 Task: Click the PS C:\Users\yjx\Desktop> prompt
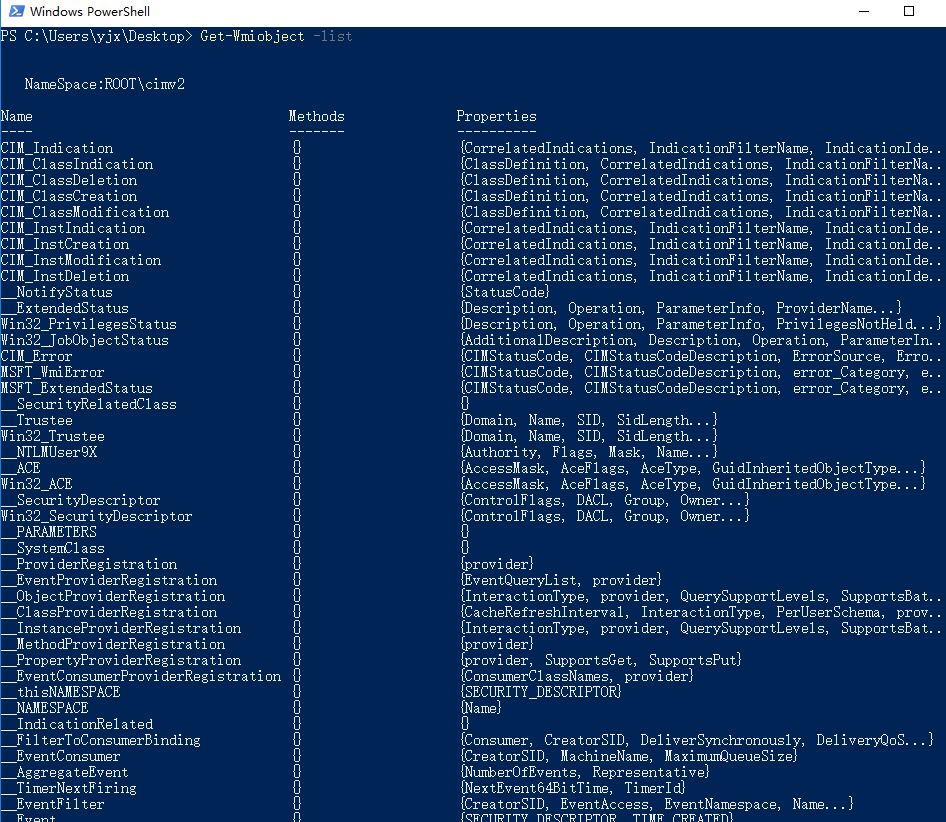point(97,36)
